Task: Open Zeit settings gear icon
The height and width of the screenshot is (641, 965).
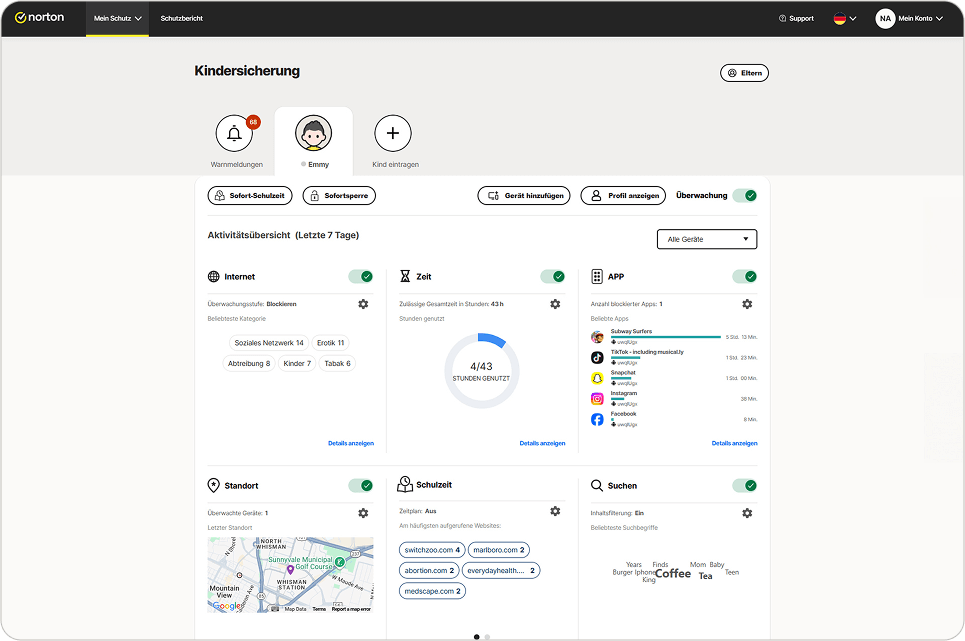Action: point(555,304)
